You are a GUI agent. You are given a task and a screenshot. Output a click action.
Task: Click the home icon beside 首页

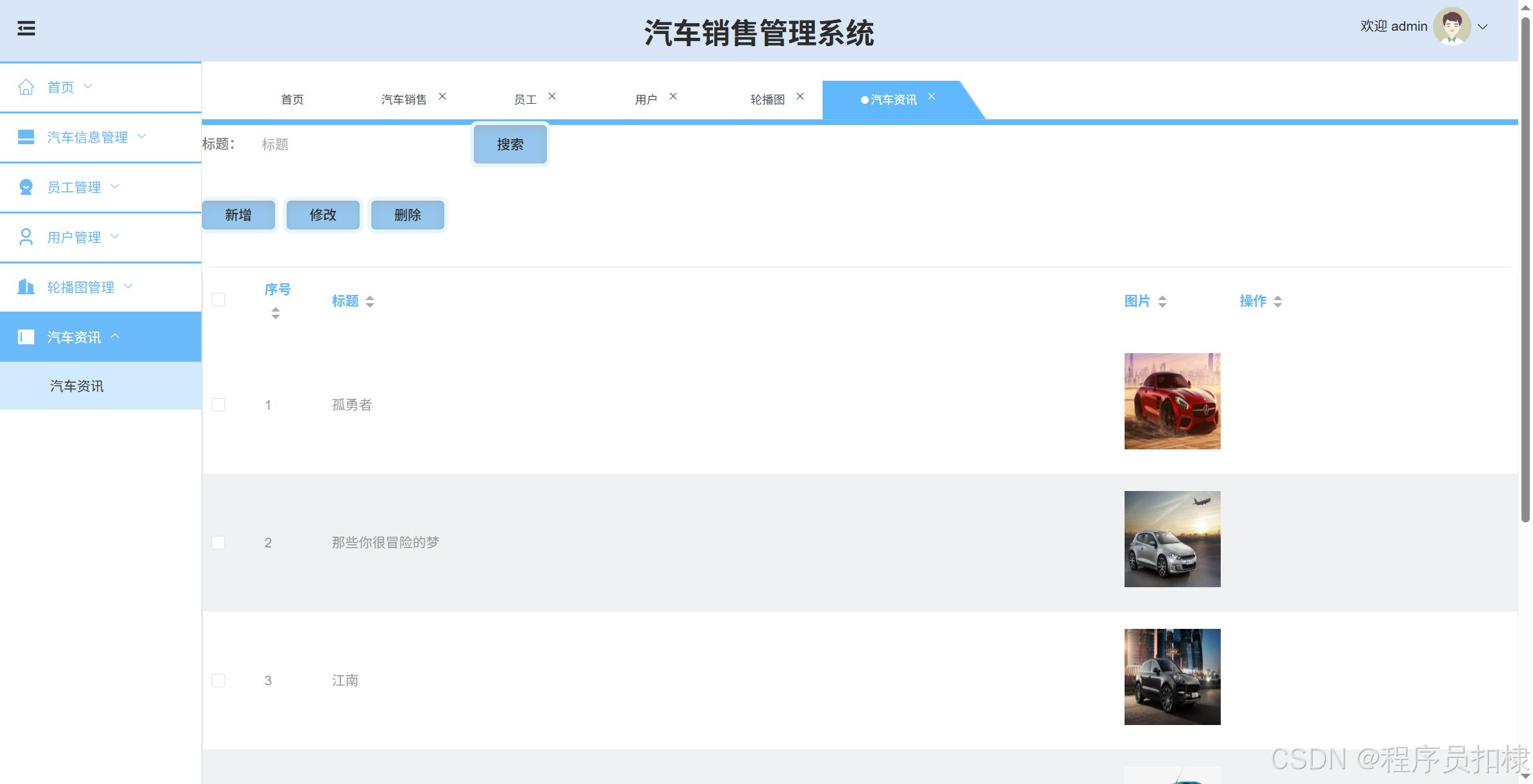click(x=26, y=87)
